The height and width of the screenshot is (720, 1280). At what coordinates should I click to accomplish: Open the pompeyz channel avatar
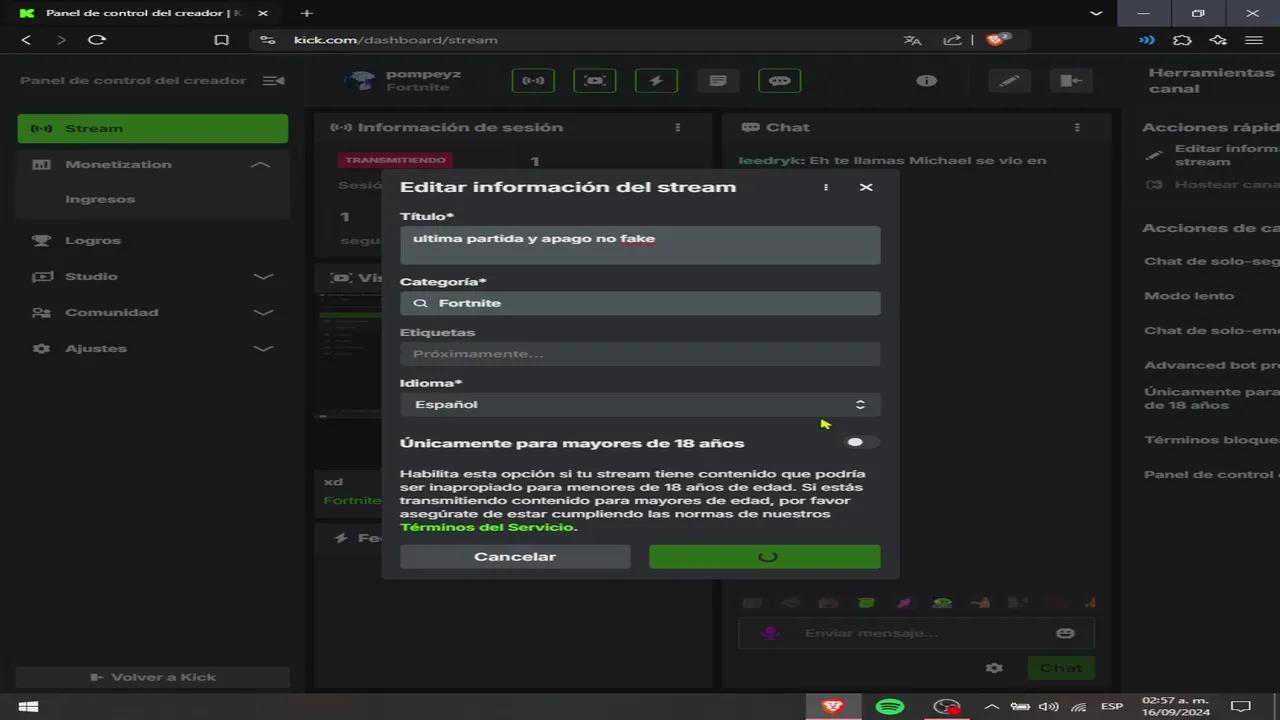(x=359, y=81)
